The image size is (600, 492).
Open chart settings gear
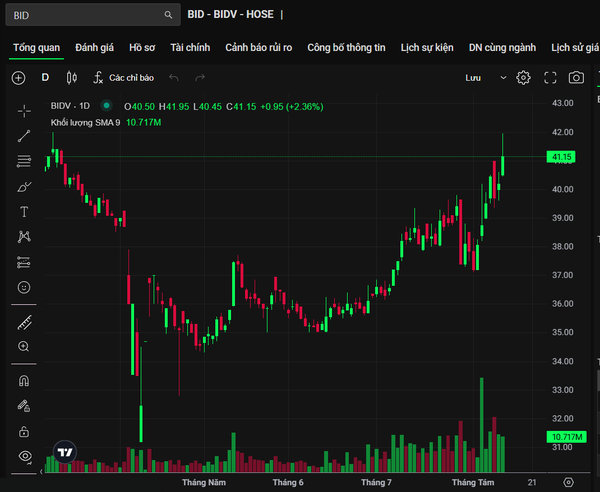pos(523,78)
